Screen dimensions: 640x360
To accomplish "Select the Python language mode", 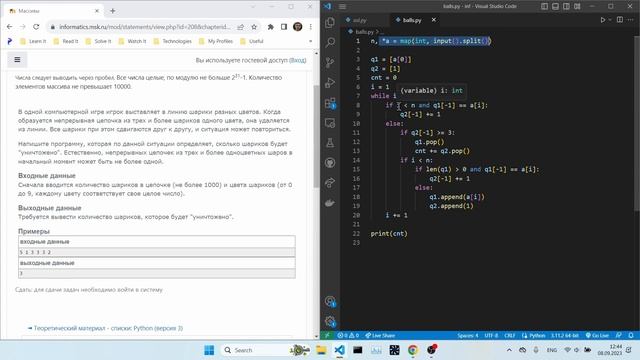I will click(x=533, y=336).
